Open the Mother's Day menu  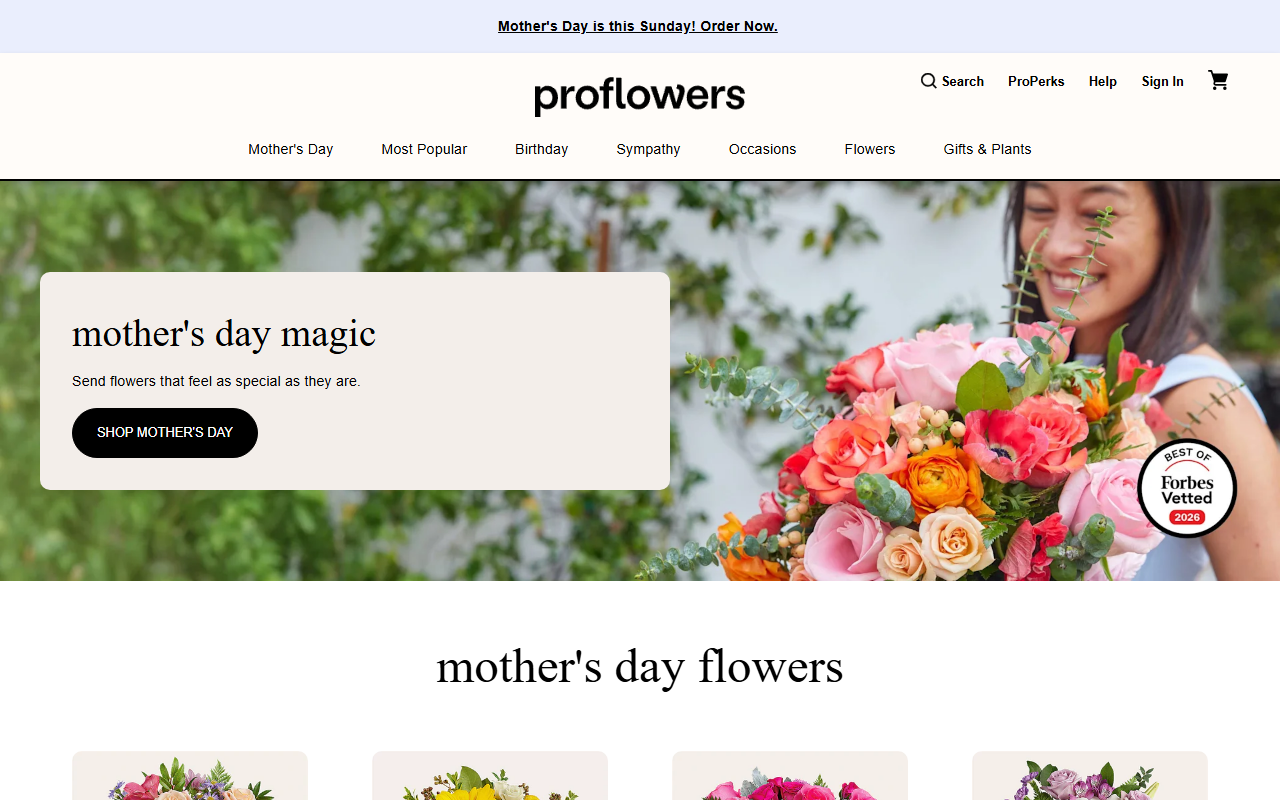[x=291, y=149]
